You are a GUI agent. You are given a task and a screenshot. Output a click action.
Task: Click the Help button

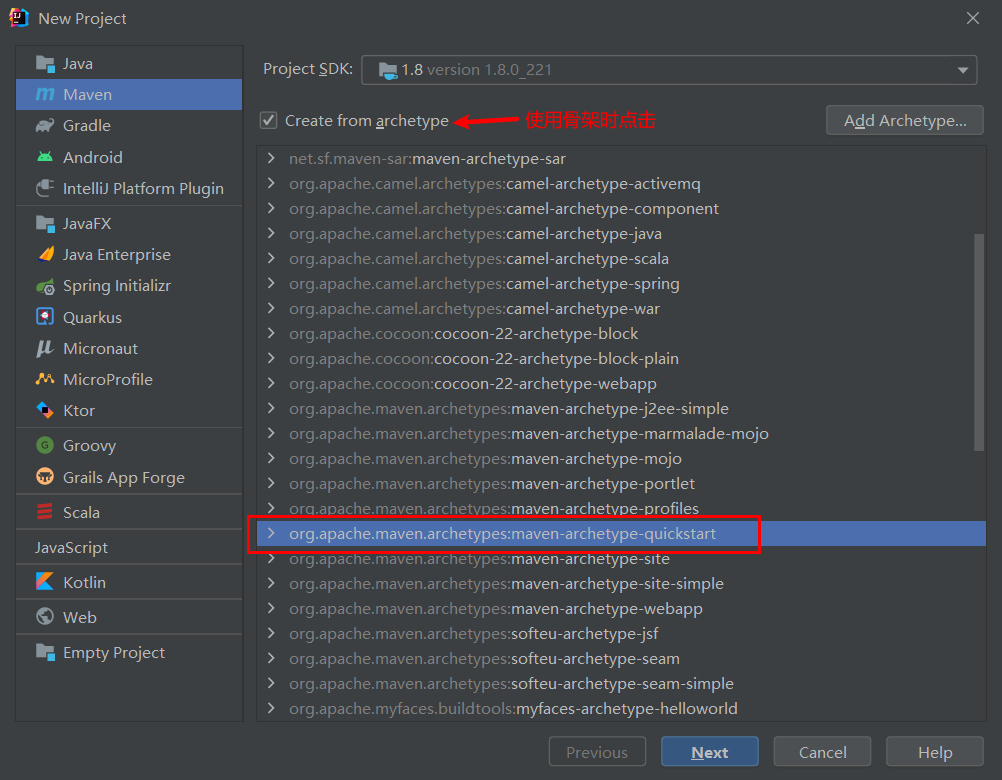coord(935,752)
